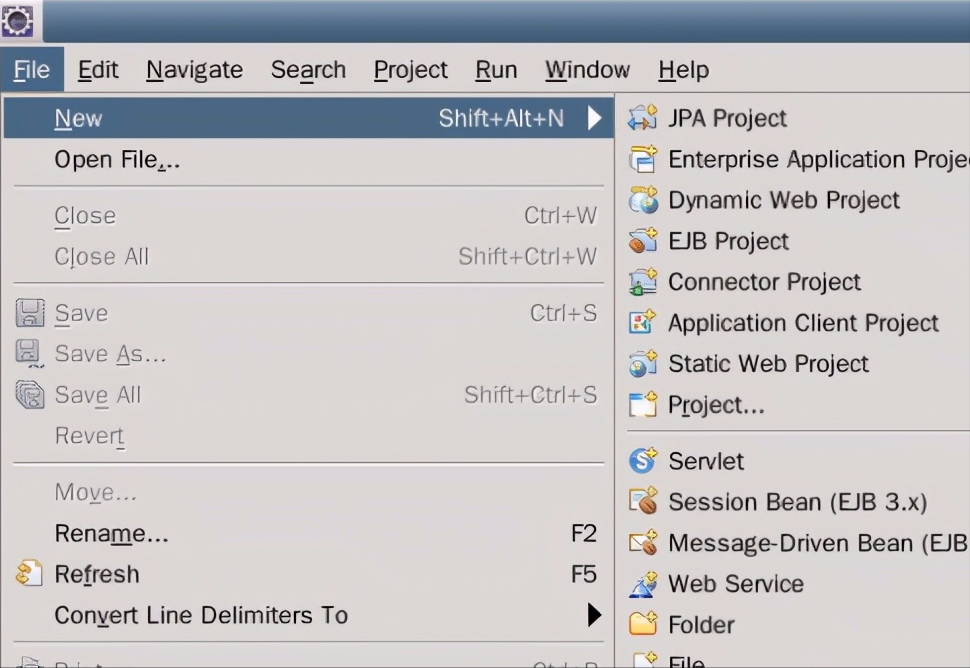Click the Connector Project icon
970x668 pixels.
click(643, 281)
